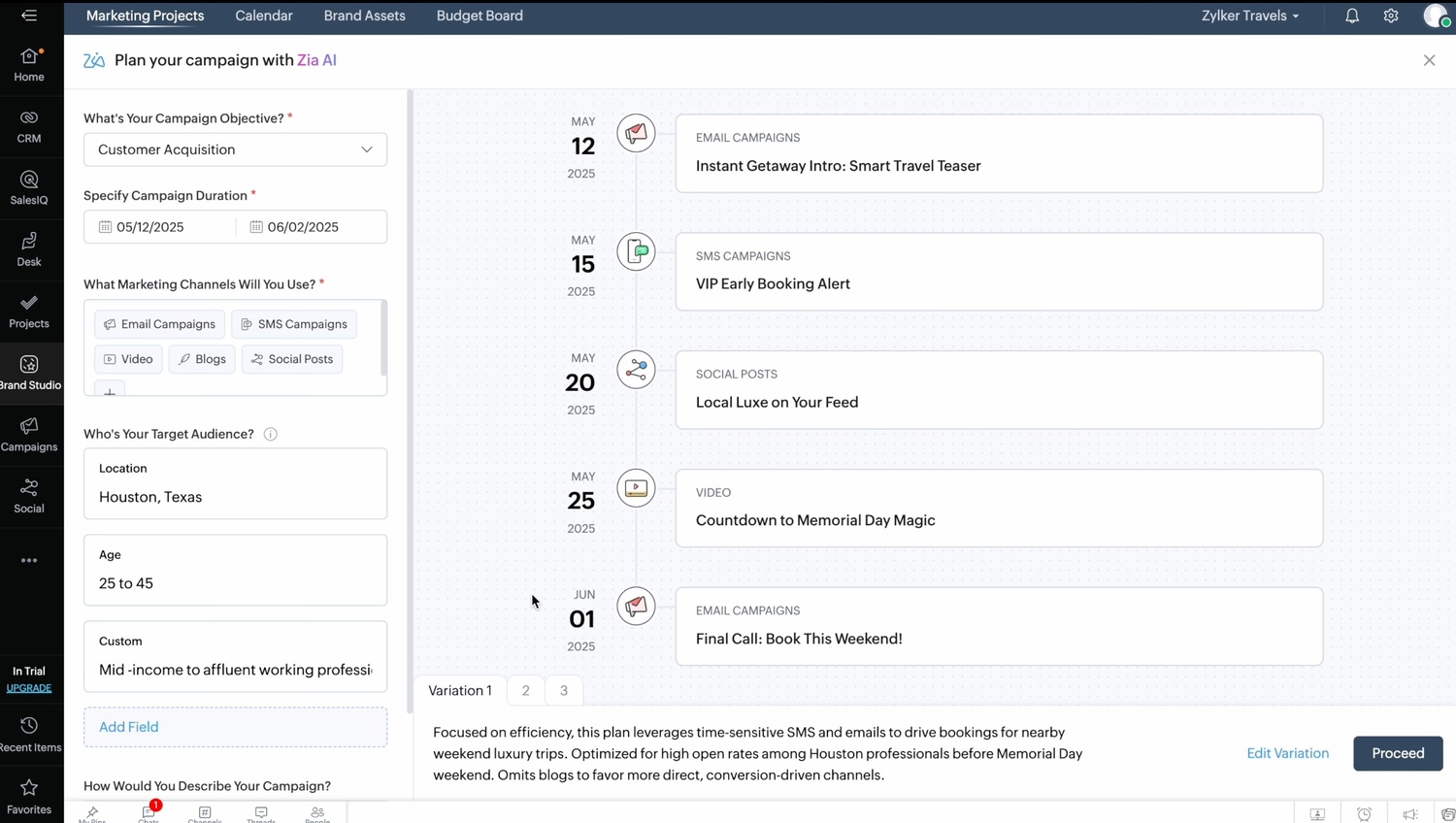Open SalesIQ from the left sidebar
The height and width of the screenshot is (823, 1456).
click(29, 187)
